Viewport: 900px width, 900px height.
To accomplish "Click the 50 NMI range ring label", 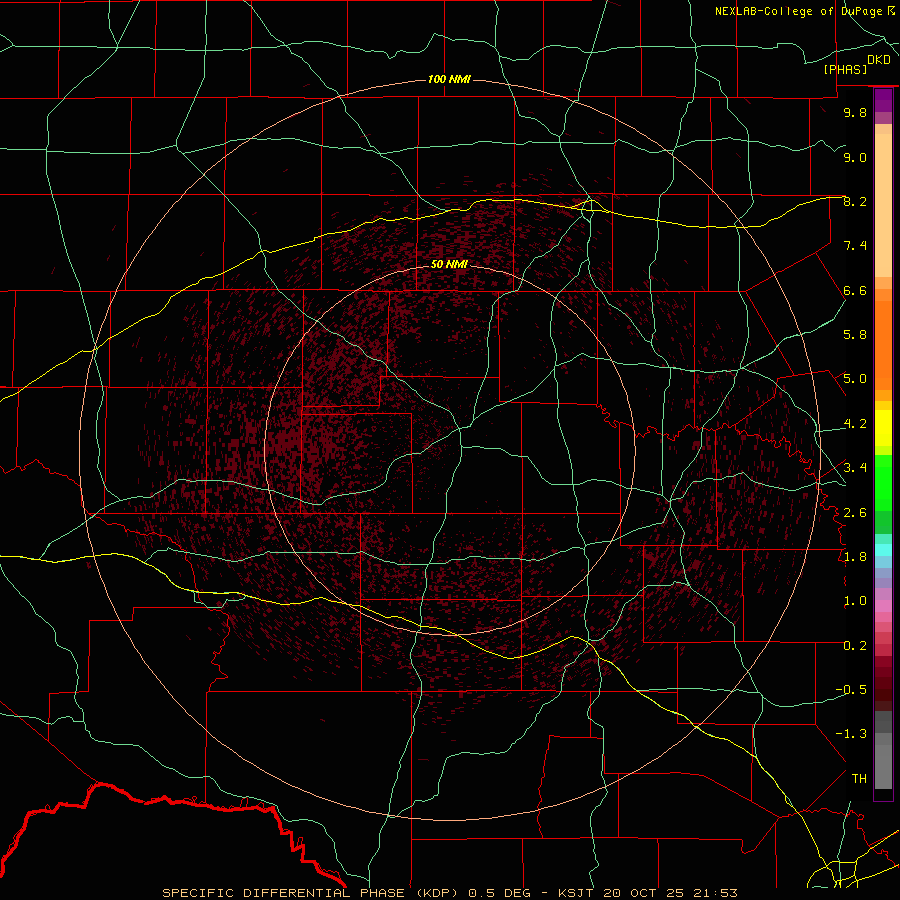I will tap(449, 264).
